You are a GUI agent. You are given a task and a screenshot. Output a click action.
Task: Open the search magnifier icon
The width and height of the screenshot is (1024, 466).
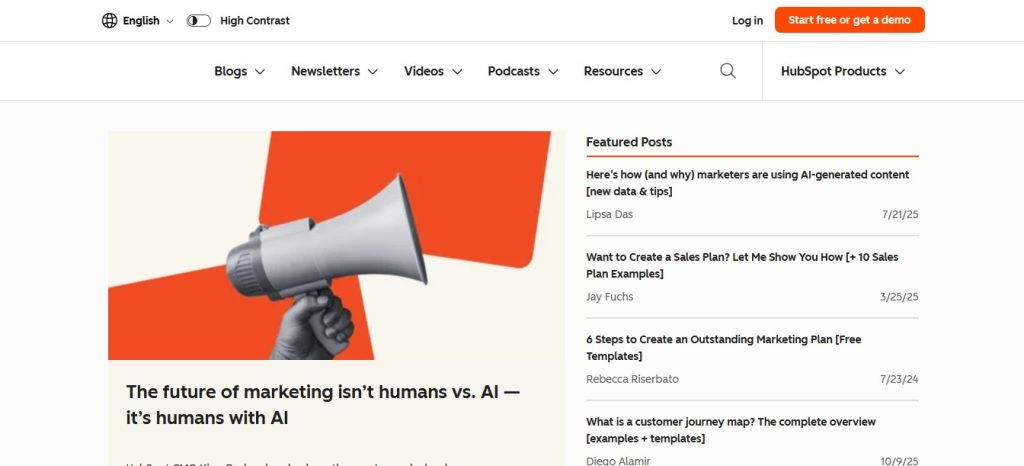pyautogui.click(x=728, y=71)
